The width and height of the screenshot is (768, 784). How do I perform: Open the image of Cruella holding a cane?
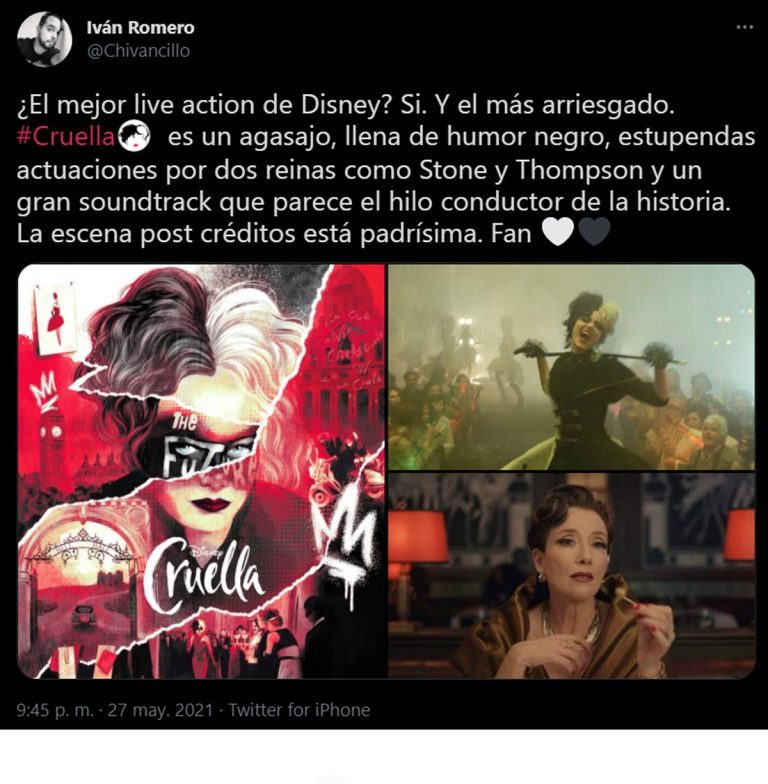(x=571, y=367)
